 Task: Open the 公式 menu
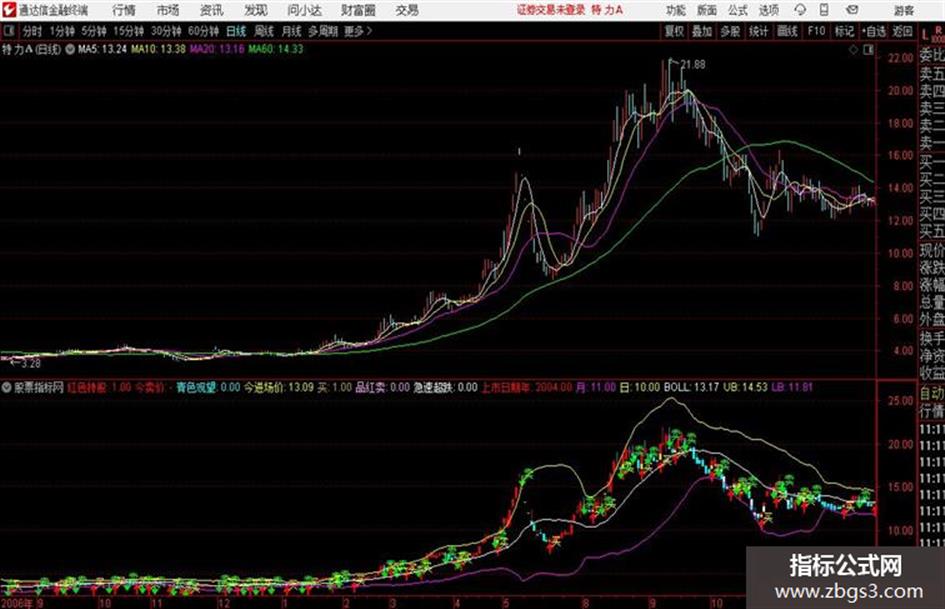click(x=737, y=10)
